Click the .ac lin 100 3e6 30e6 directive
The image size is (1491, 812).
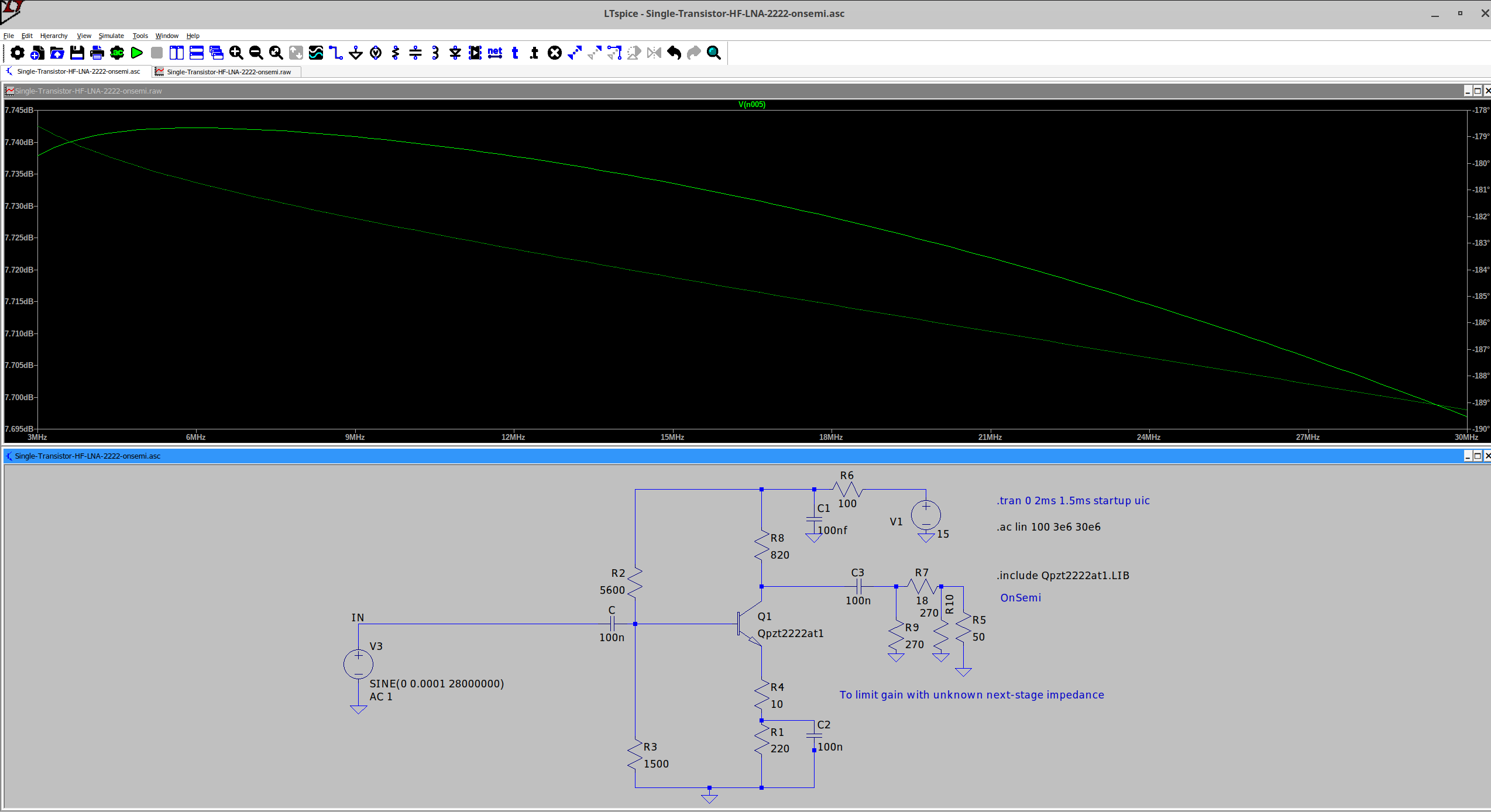(x=1047, y=527)
